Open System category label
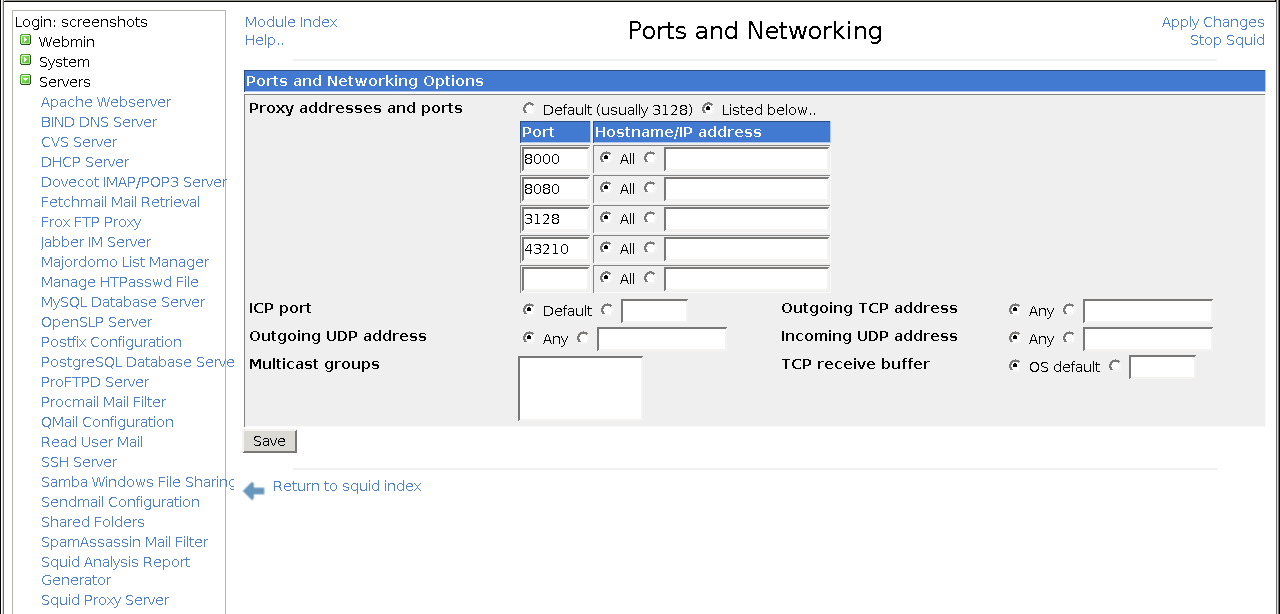 pyautogui.click(x=64, y=62)
